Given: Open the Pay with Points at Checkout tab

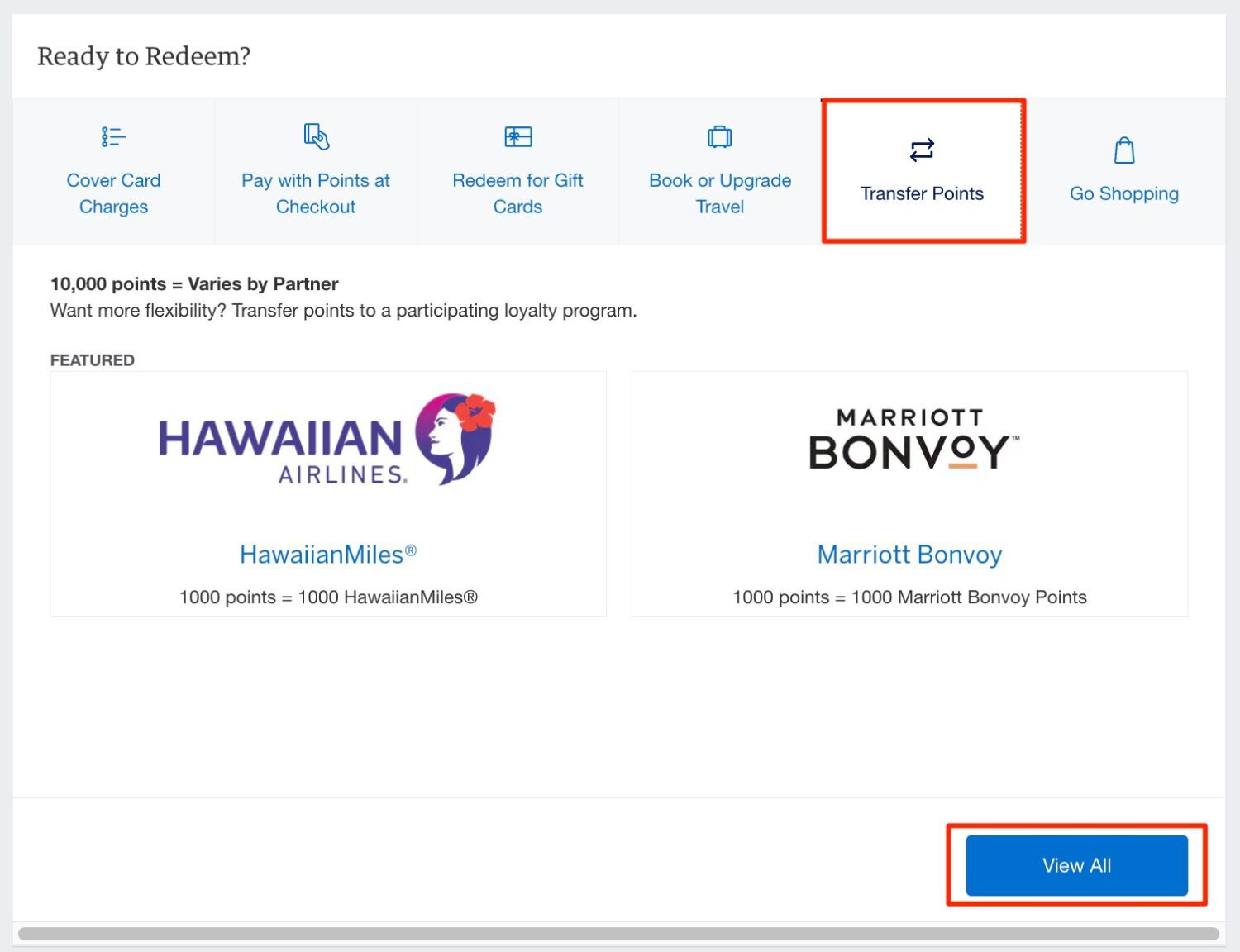Looking at the screenshot, I should pyautogui.click(x=315, y=193).
